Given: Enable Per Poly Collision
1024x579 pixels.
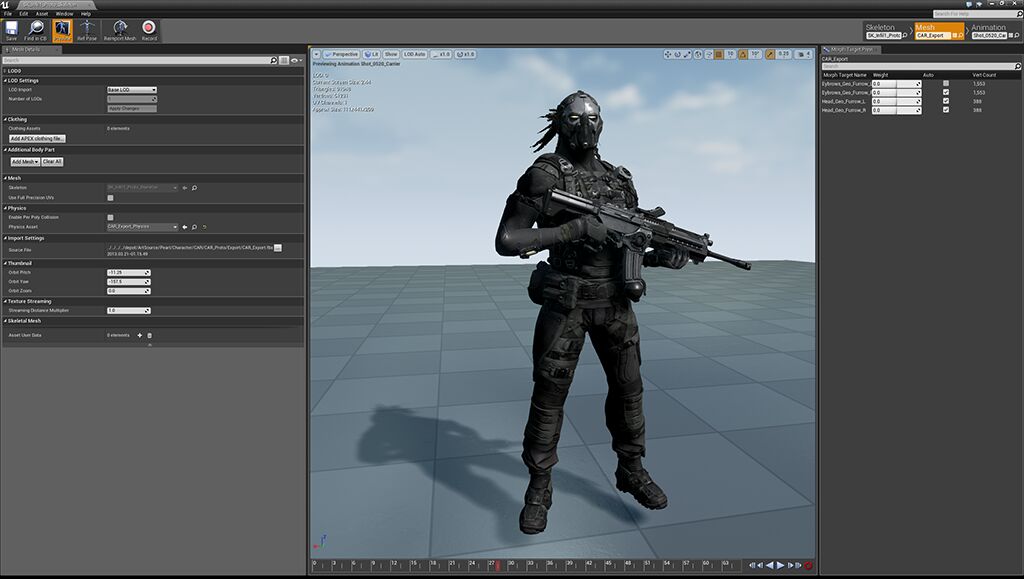Looking at the screenshot, I should point(110,215).
